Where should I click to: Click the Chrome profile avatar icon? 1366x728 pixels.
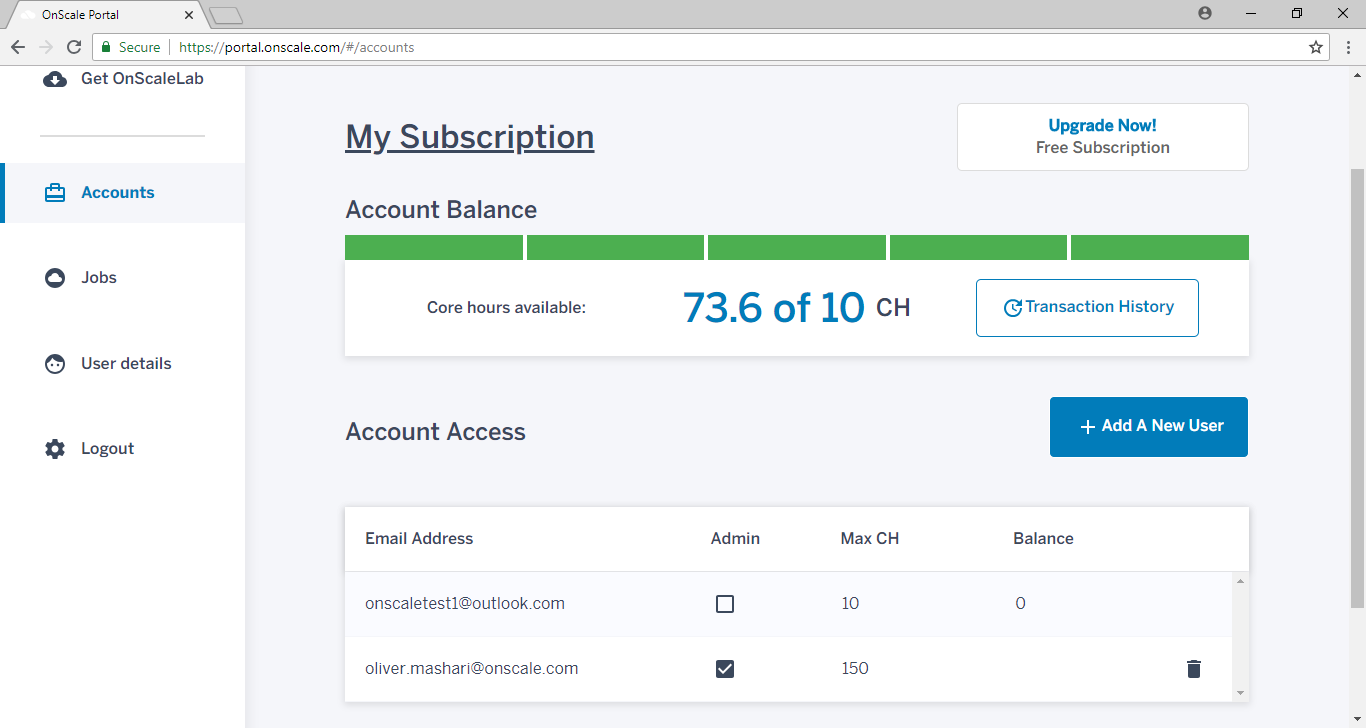[x=1204, y=13]
